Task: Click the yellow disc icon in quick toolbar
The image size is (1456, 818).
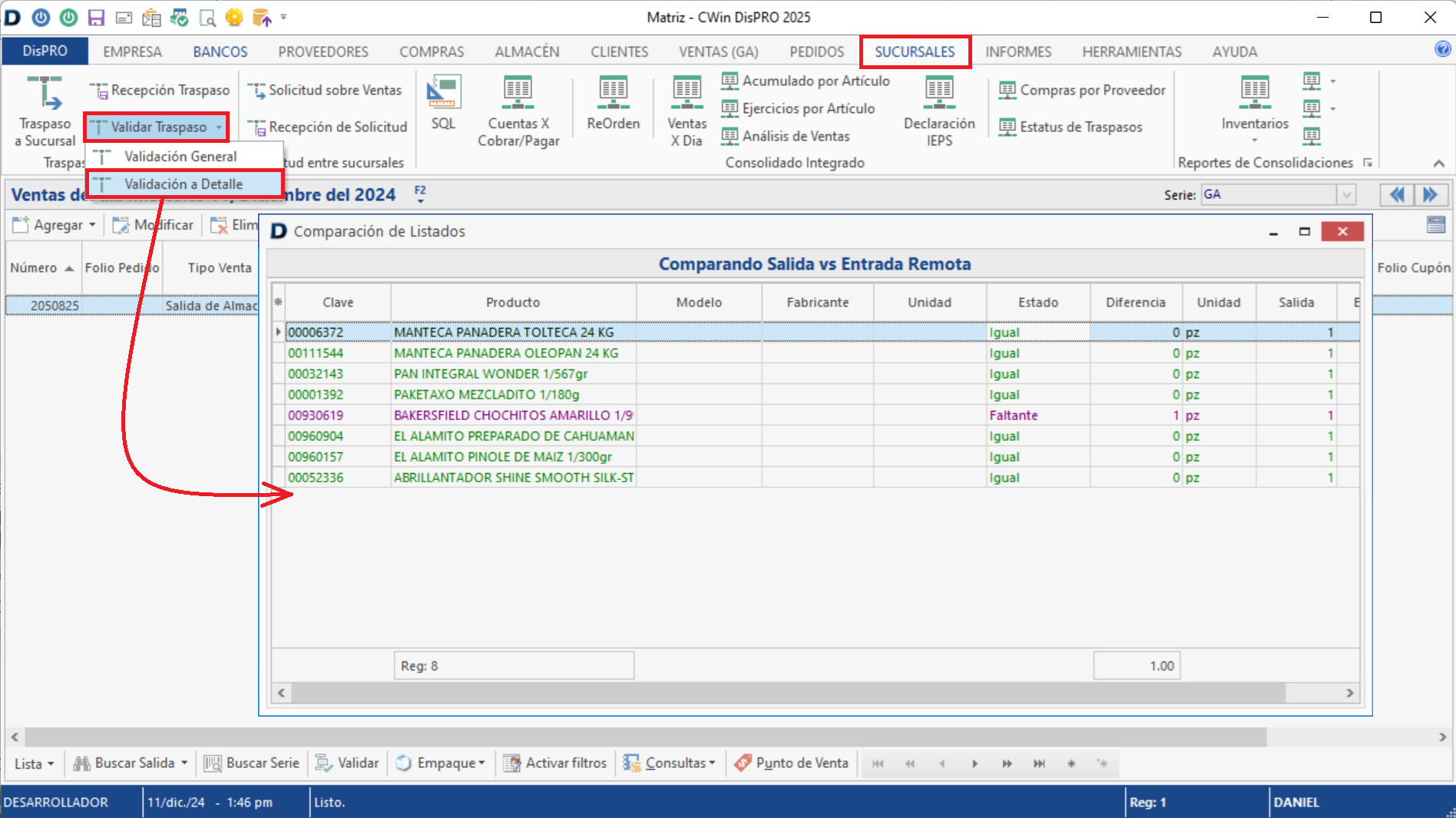Action: (234, 17)
